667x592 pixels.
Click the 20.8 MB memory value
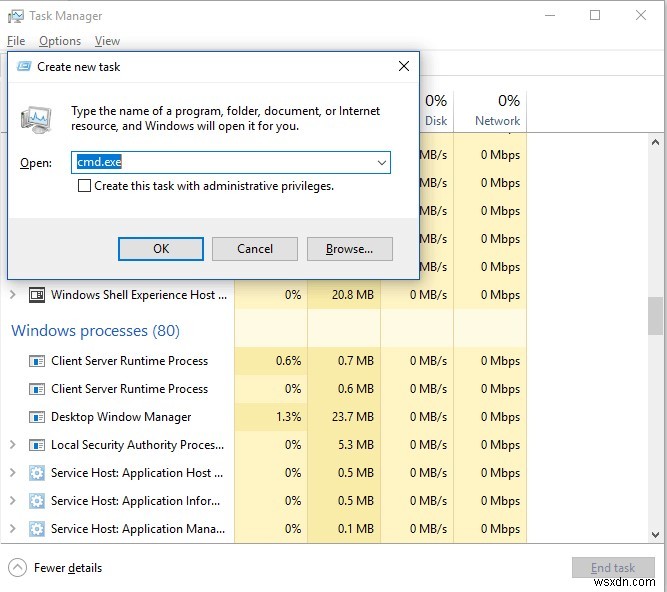[x=353, y=295]
